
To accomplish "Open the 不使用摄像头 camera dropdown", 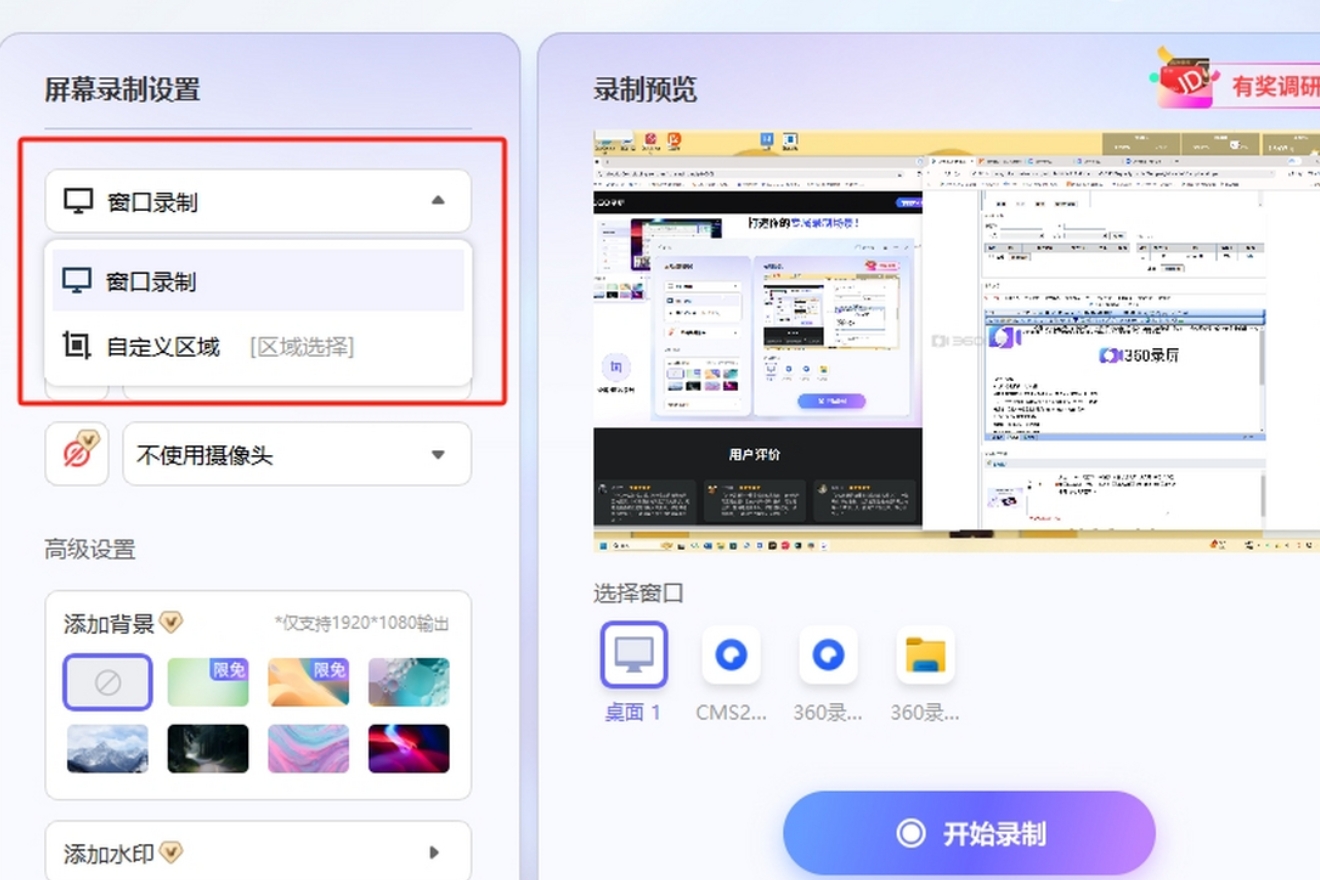I will click(x=297, y=454).
